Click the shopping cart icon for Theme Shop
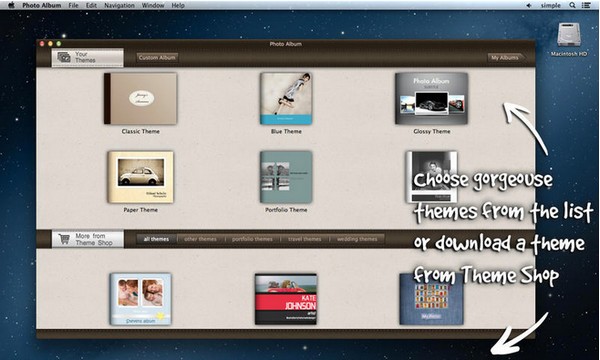The height and width of the screenshot is (360, 600). pos(64,239)
